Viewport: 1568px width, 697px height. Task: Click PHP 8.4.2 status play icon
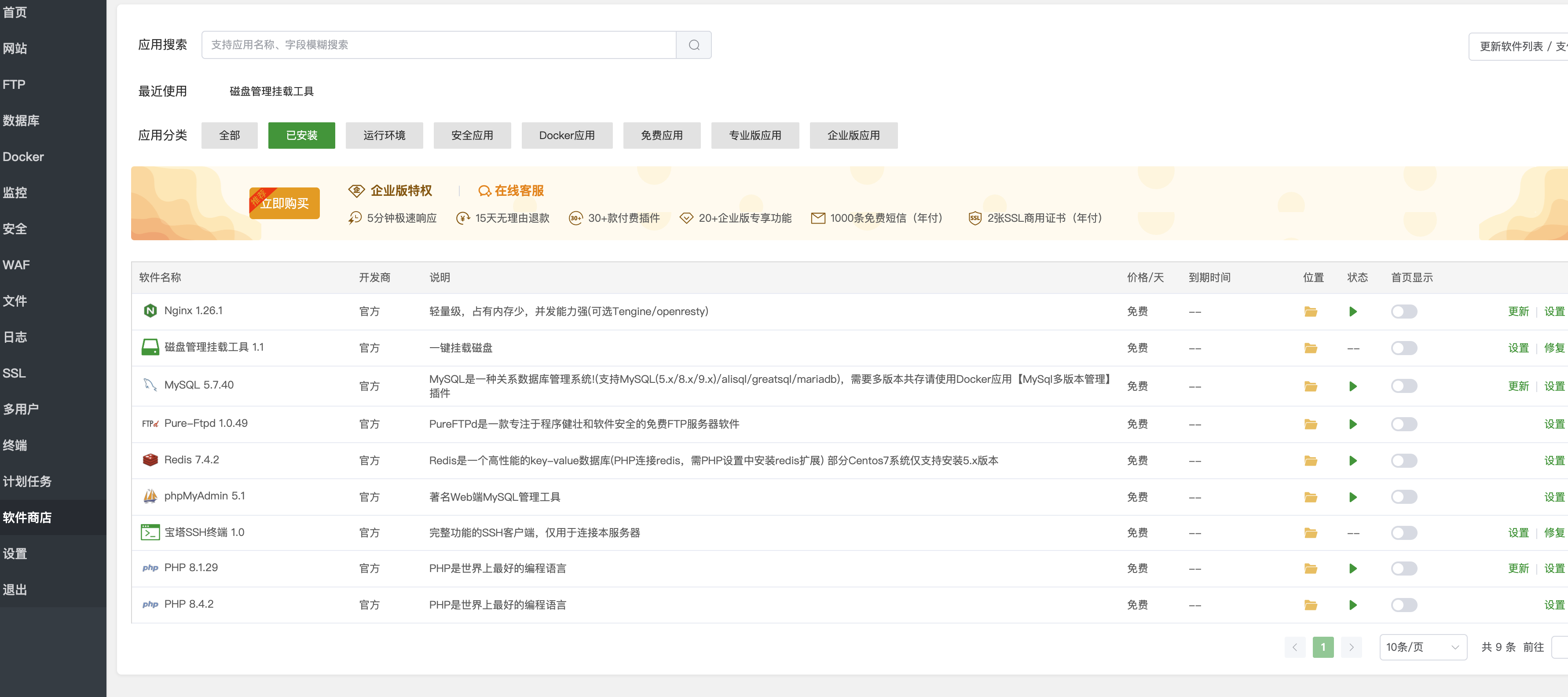coord(1352,605)
